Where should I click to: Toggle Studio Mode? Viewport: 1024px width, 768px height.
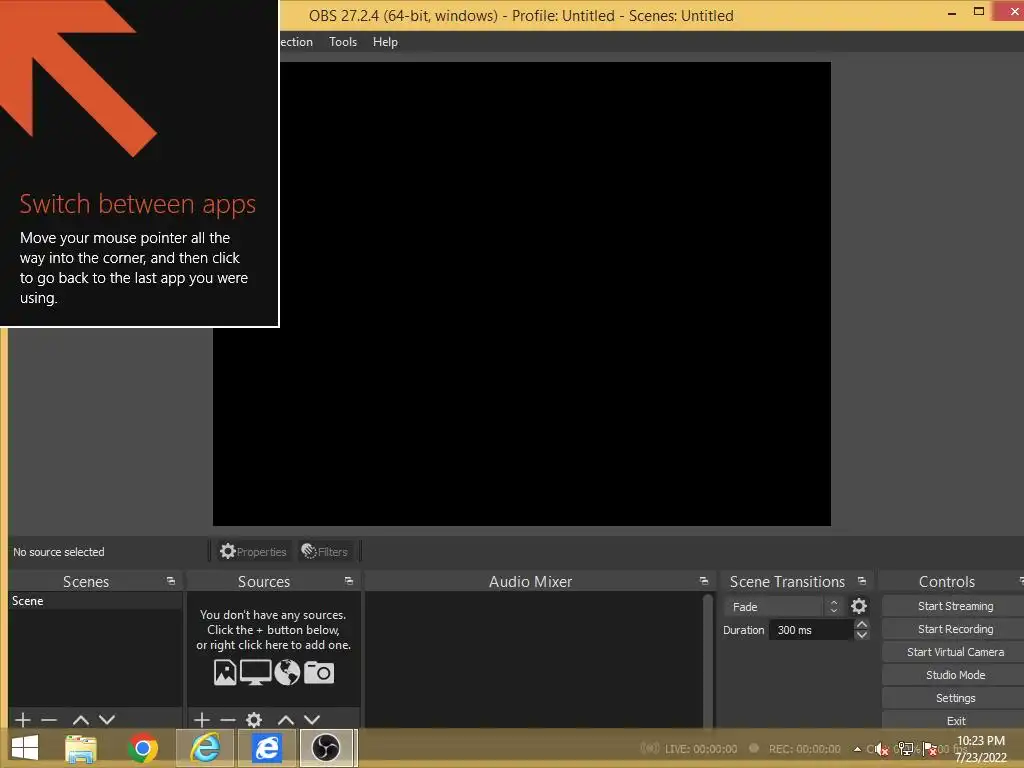click(x=955, y=675)
